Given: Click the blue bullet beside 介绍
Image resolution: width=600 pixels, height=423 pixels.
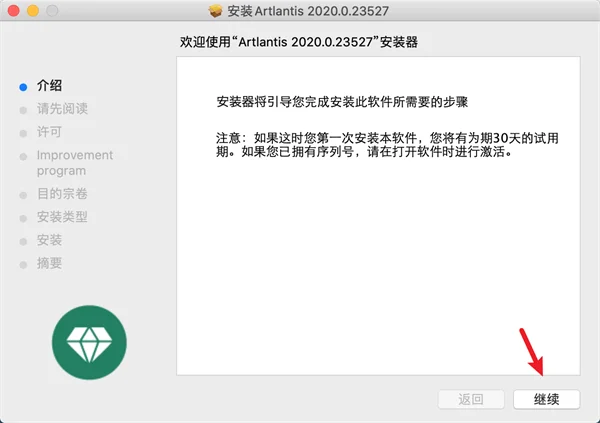Looking at the screenshot, I should pyautogui.click(x=23, y=87).
